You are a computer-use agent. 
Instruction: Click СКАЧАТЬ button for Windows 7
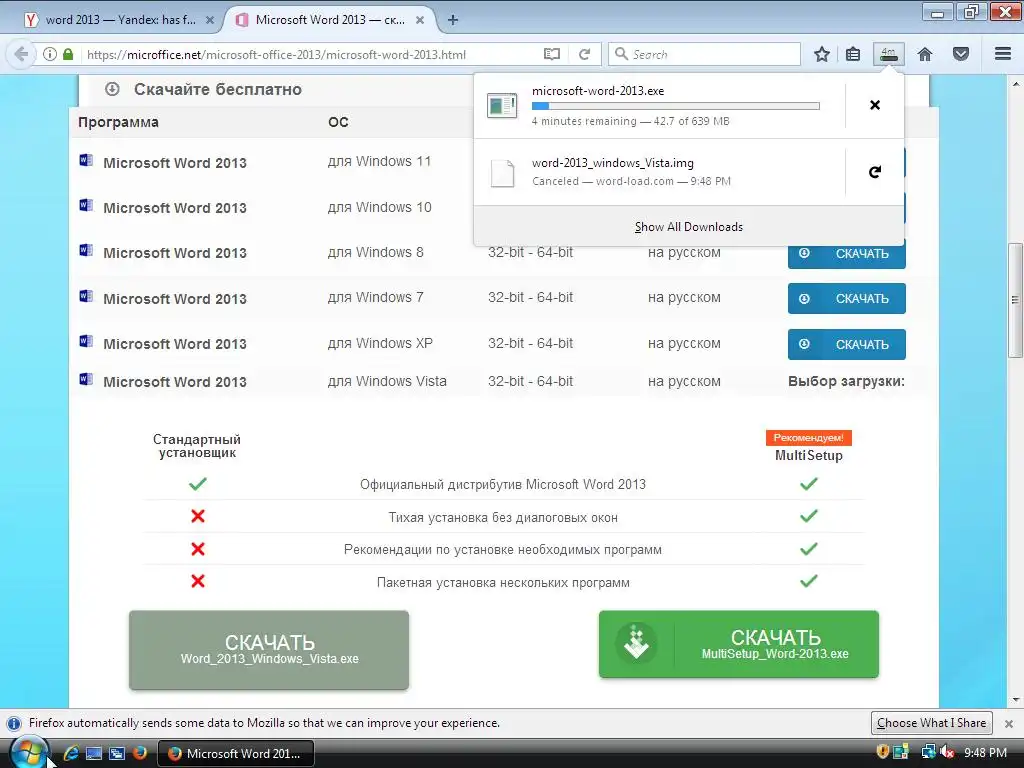846,298
